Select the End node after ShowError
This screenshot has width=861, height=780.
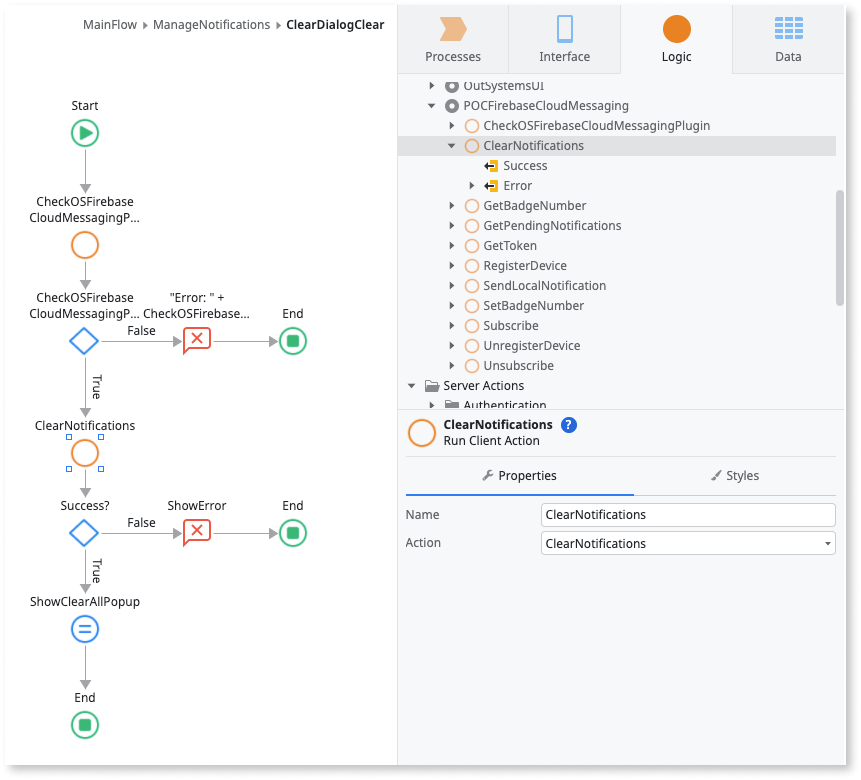pyautogui.click(x=292, y=533)
